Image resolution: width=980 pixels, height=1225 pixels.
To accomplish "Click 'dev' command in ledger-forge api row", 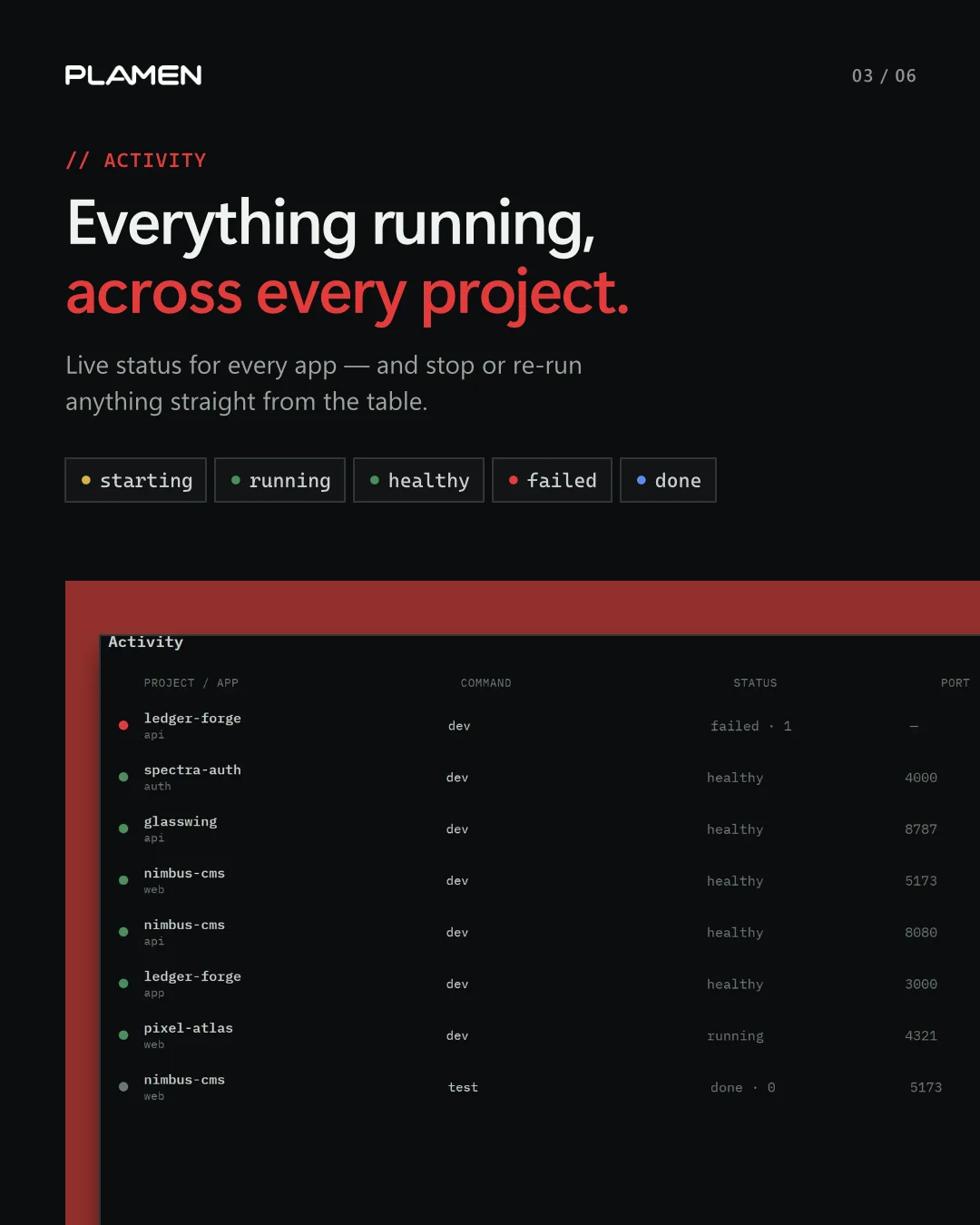I will [459, 726].
